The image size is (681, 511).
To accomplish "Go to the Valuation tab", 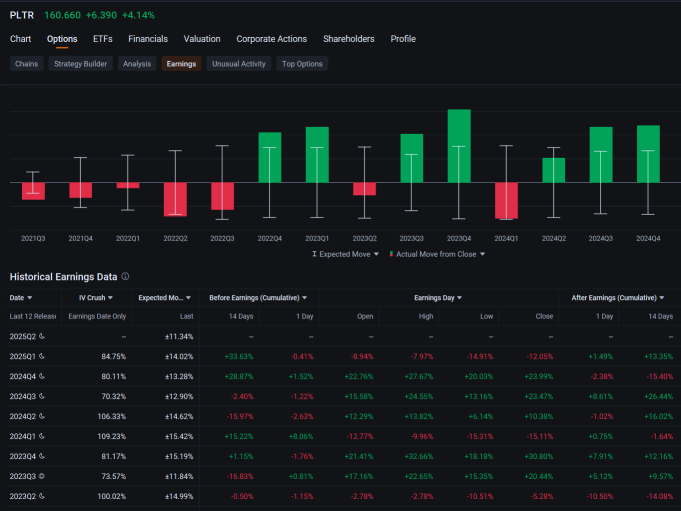I will [x=202, y=39].
